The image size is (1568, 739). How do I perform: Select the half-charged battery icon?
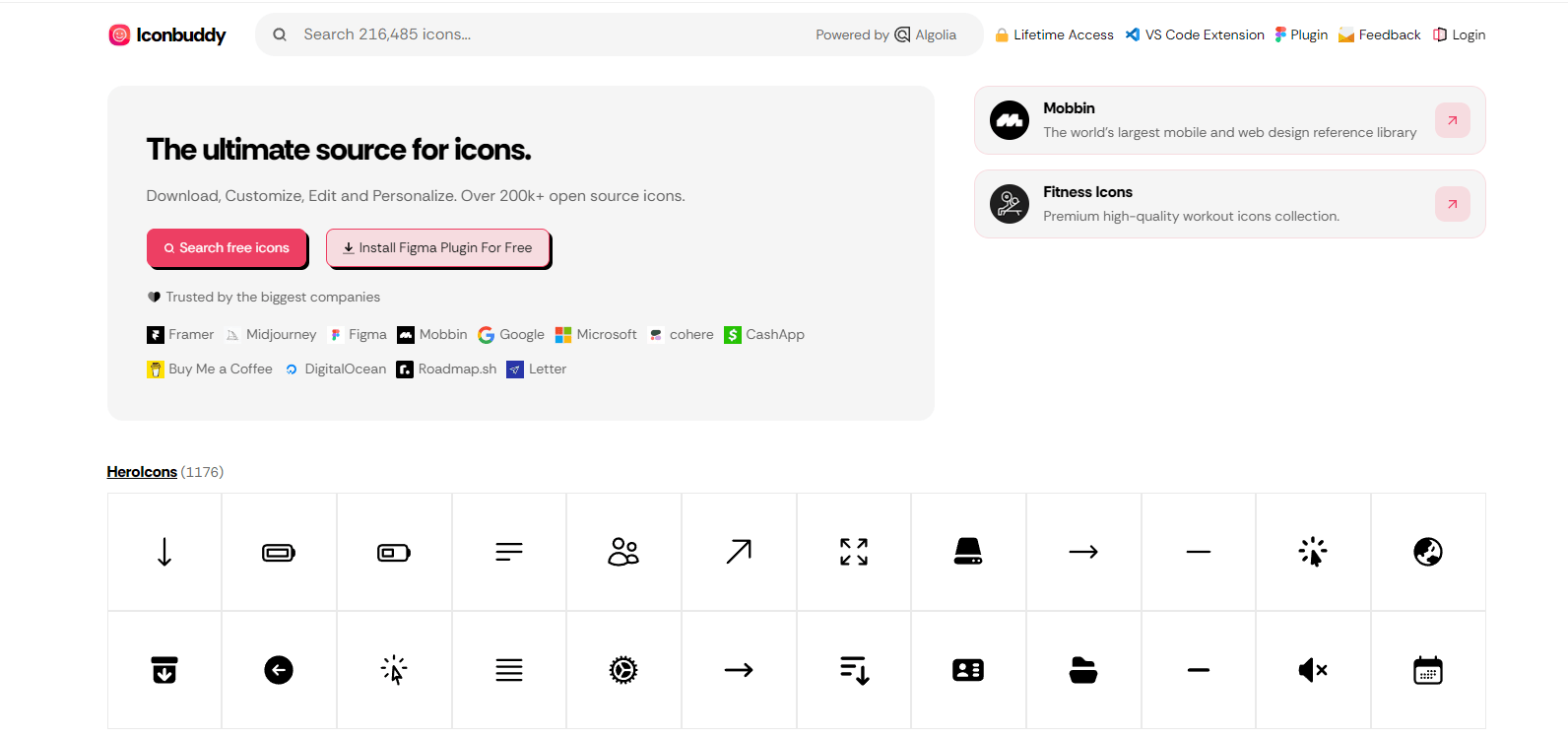click(394, 552)
